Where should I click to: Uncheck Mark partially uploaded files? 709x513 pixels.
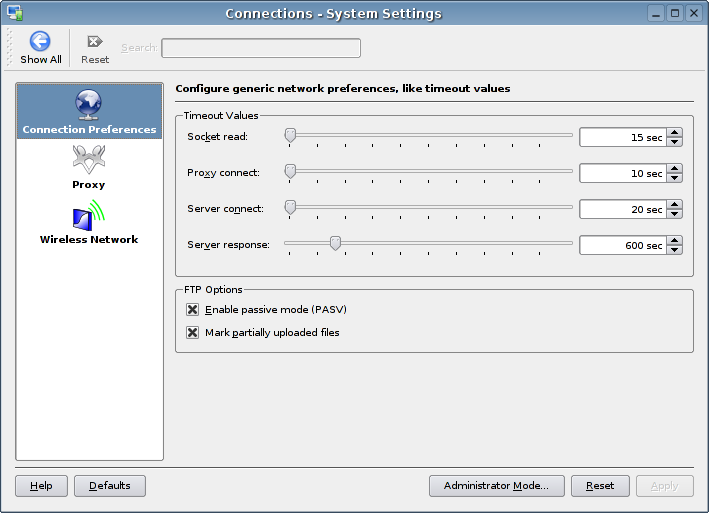(x=193, y=333)
